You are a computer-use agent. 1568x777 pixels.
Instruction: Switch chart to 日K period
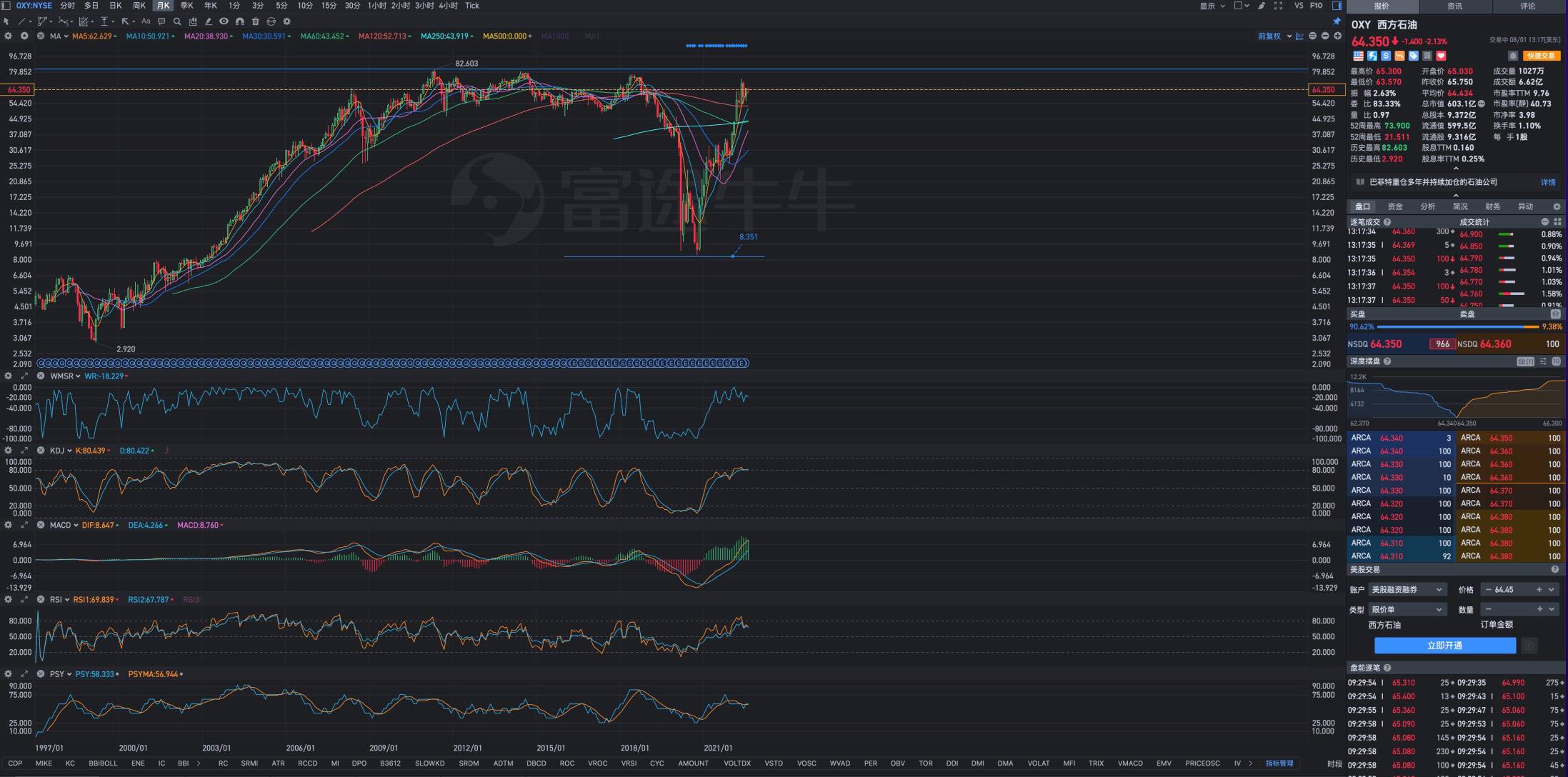(115, 6)
